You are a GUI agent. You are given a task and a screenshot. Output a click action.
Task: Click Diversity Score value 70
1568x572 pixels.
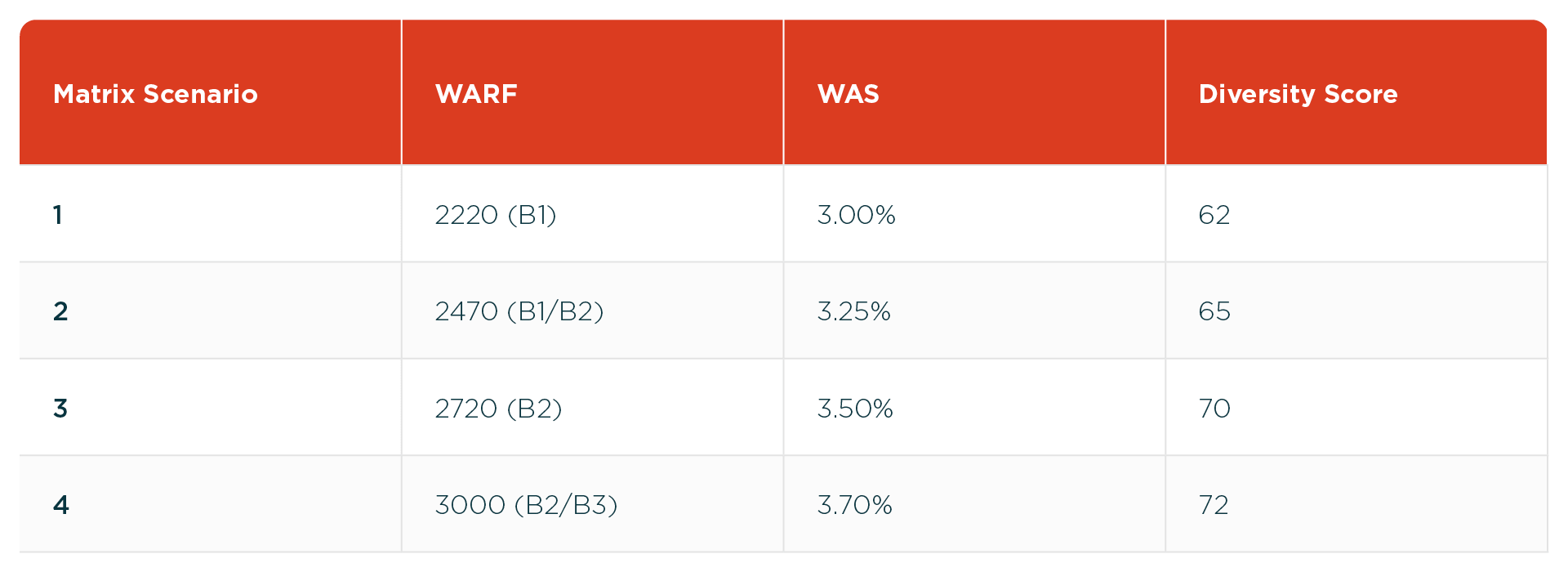[x=1214, y=409]
